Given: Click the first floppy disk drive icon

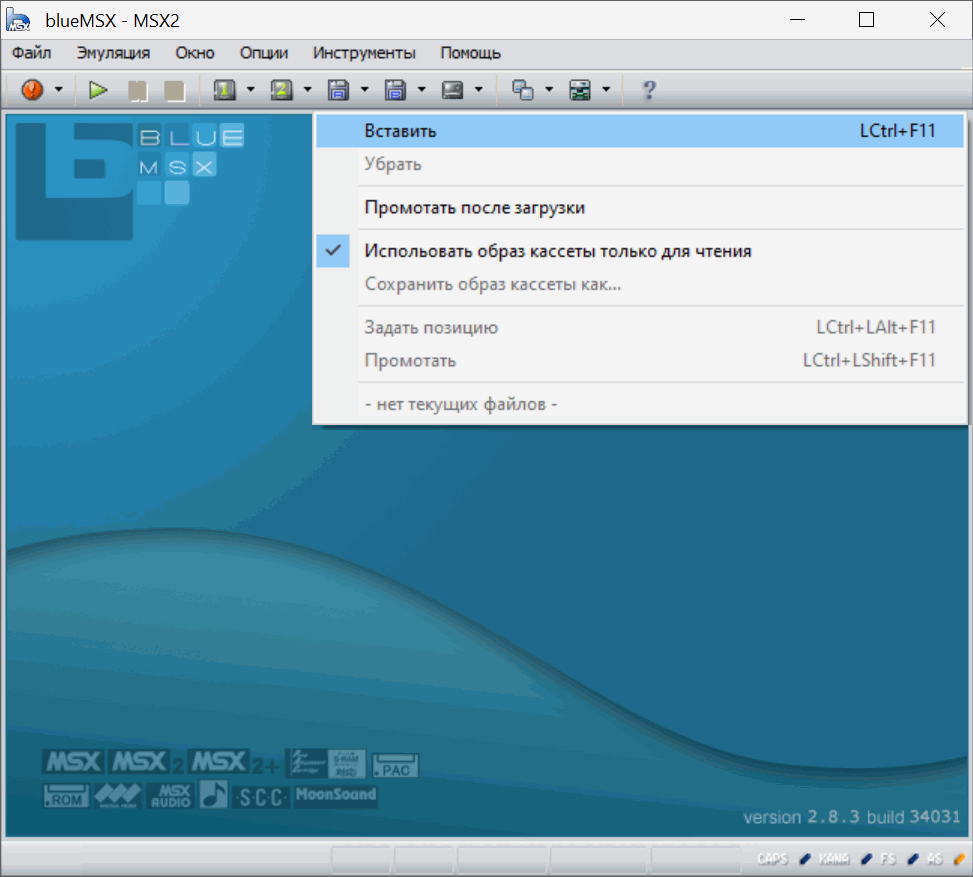Looking at the screenshot, I should point(338,90).
